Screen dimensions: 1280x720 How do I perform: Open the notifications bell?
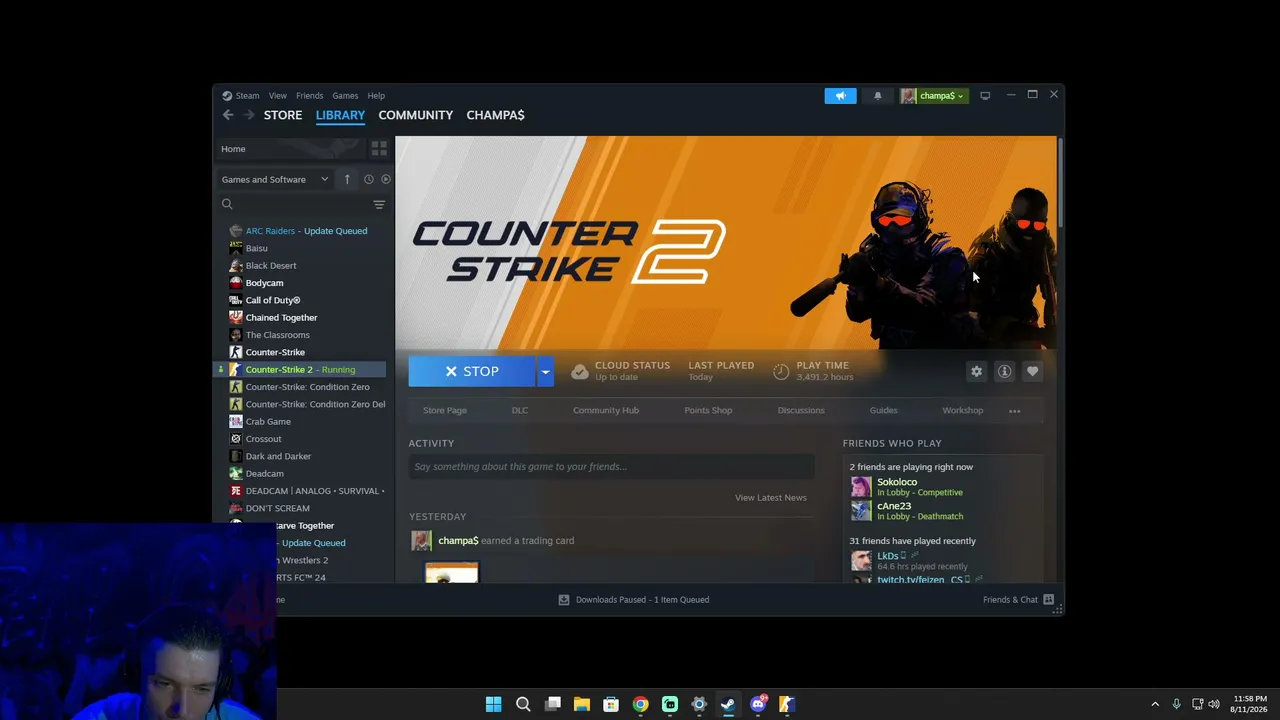click(x=878, y=96)
